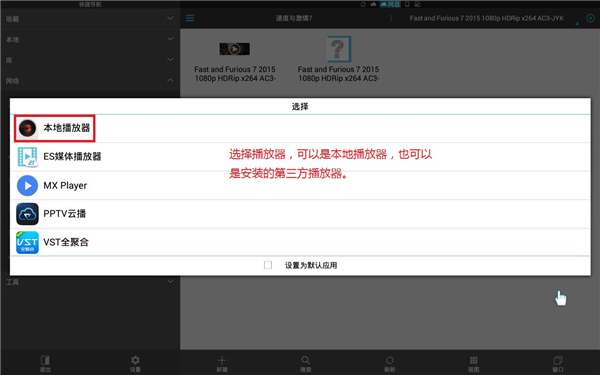This screenshot has width=600, height=375.
Task: Open the 窗口 windows icon
Action: point(558,360)
